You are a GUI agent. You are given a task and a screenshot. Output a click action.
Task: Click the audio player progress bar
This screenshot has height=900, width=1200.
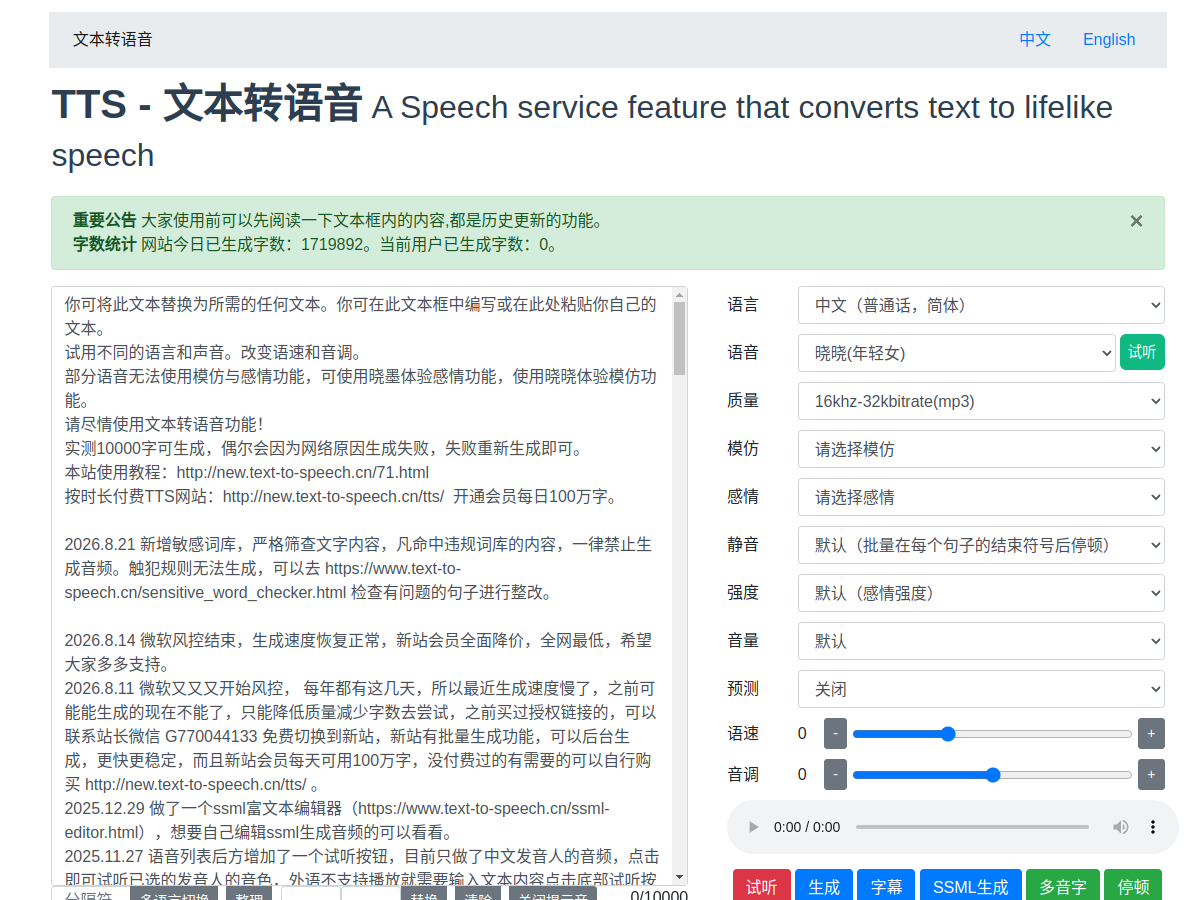tap(972, 827)
